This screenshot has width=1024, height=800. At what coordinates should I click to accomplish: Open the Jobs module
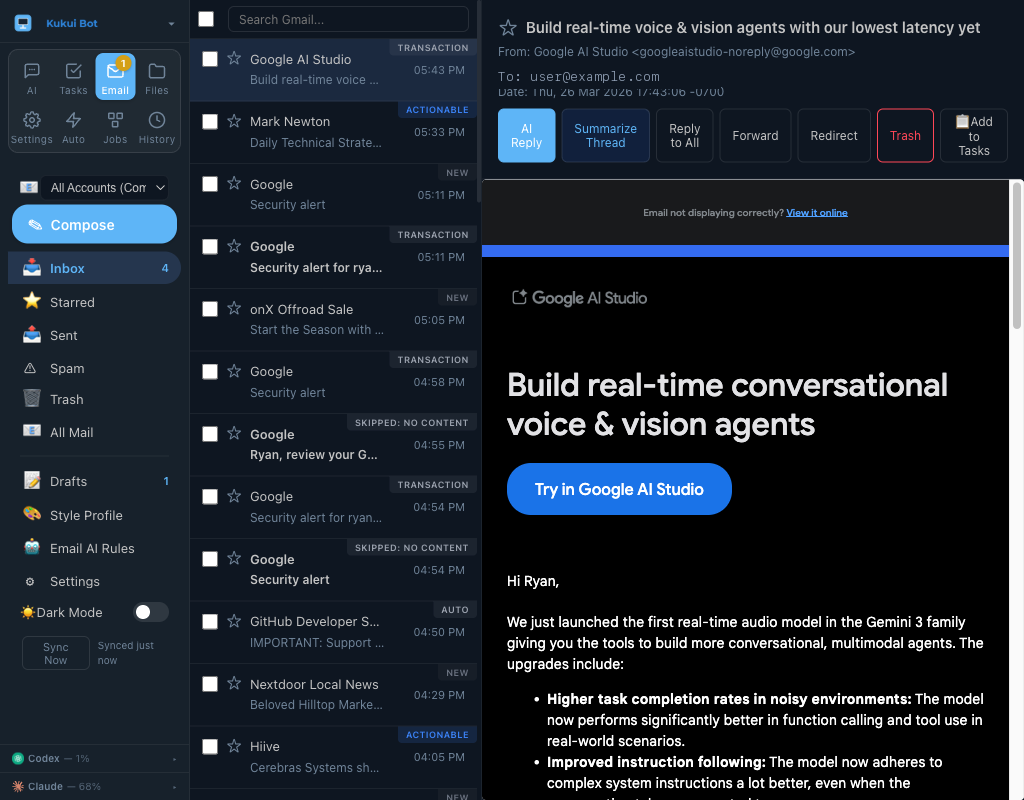coord(115,126)
